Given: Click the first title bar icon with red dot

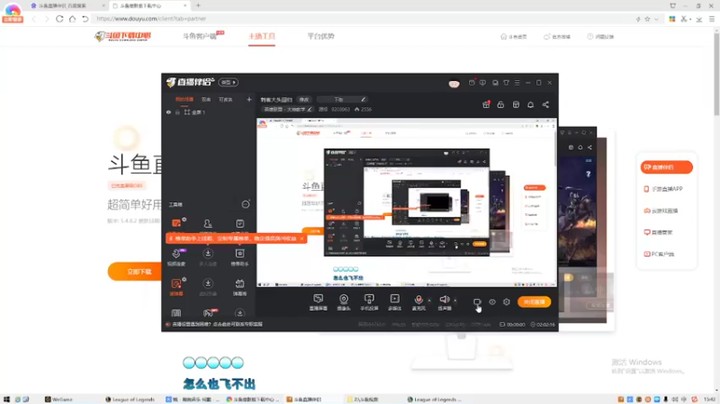Looking at the screenshot, I should 472,83.
